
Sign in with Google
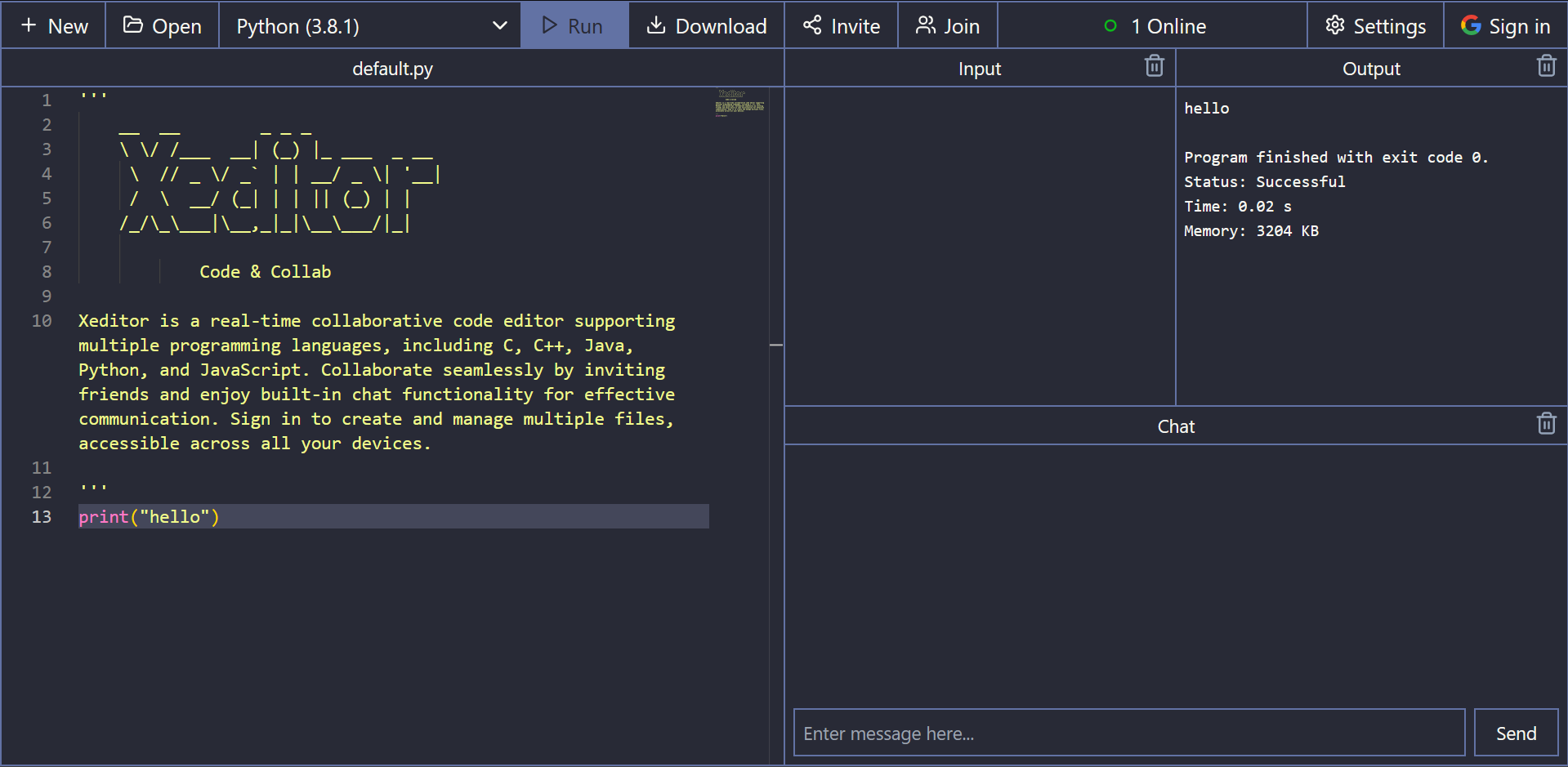coord(1505,26)
